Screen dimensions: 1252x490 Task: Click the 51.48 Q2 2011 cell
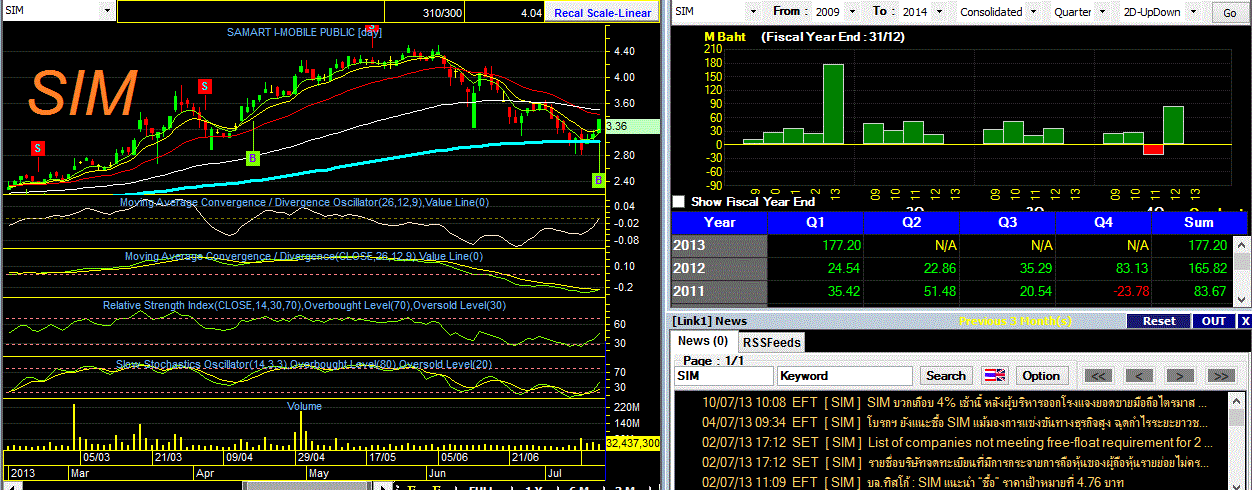coord(911,291)
